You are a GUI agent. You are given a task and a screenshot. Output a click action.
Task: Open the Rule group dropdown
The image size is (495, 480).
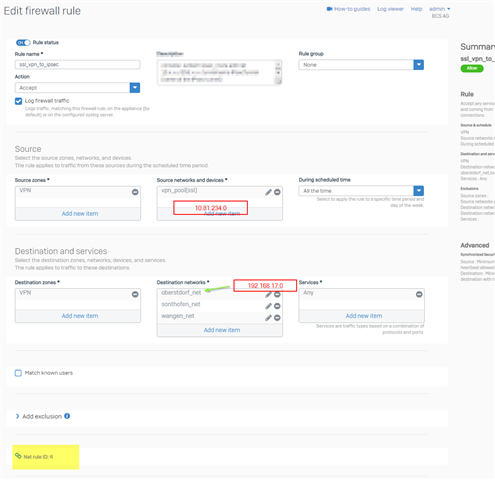(x=361, y=65)
